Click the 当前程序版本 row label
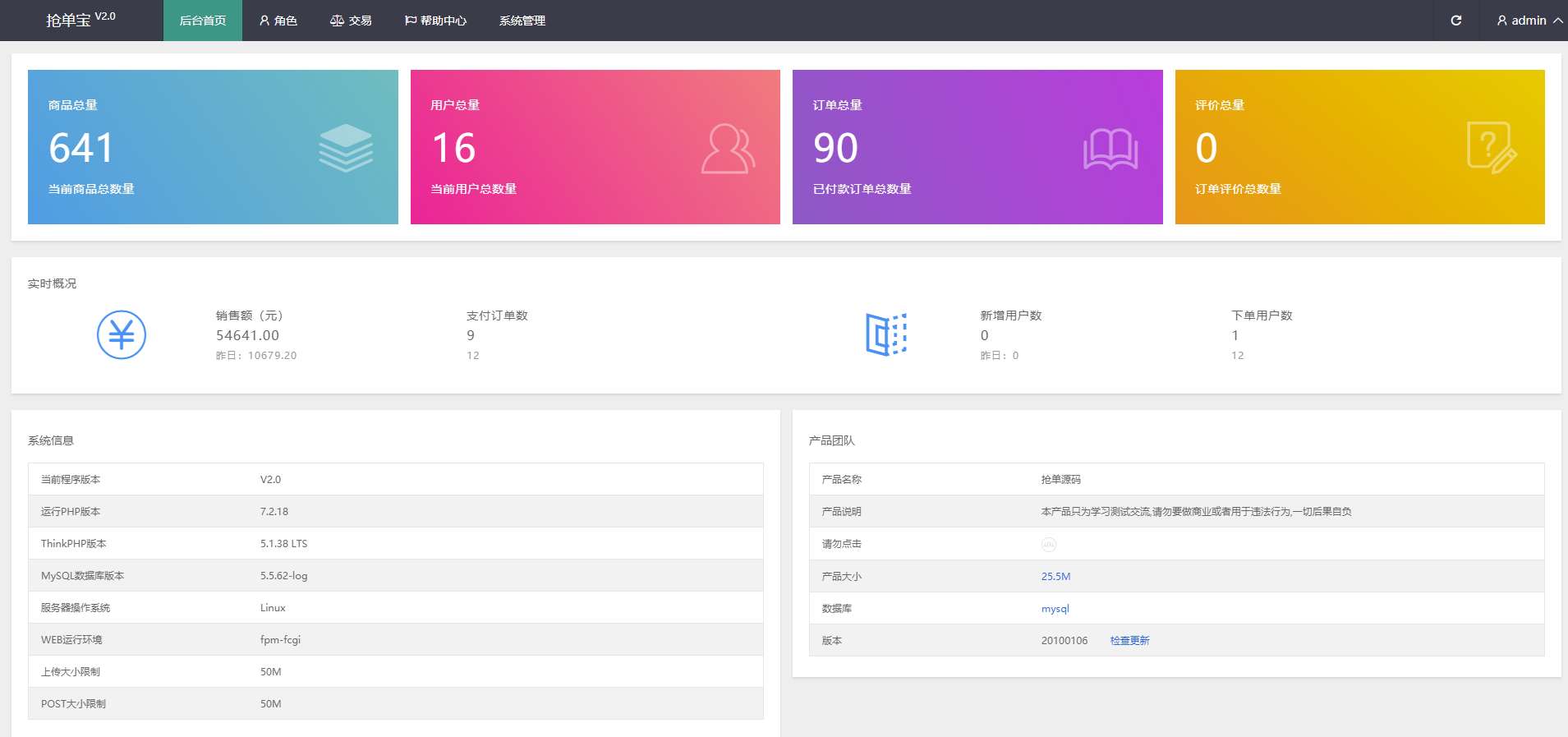The height and width of the screenshot is (737, 1568). (71, 480)
